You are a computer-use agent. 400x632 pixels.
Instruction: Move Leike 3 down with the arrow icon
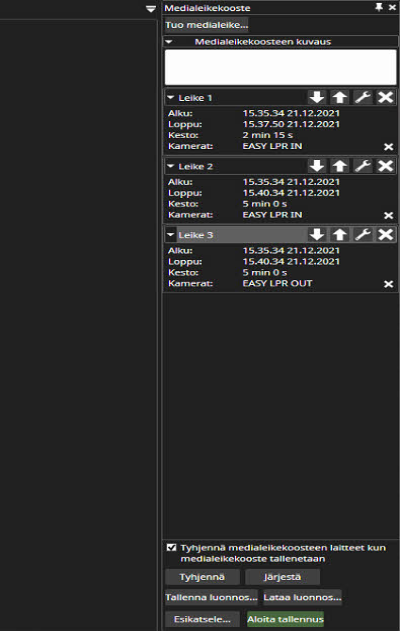tap(317, 234)
